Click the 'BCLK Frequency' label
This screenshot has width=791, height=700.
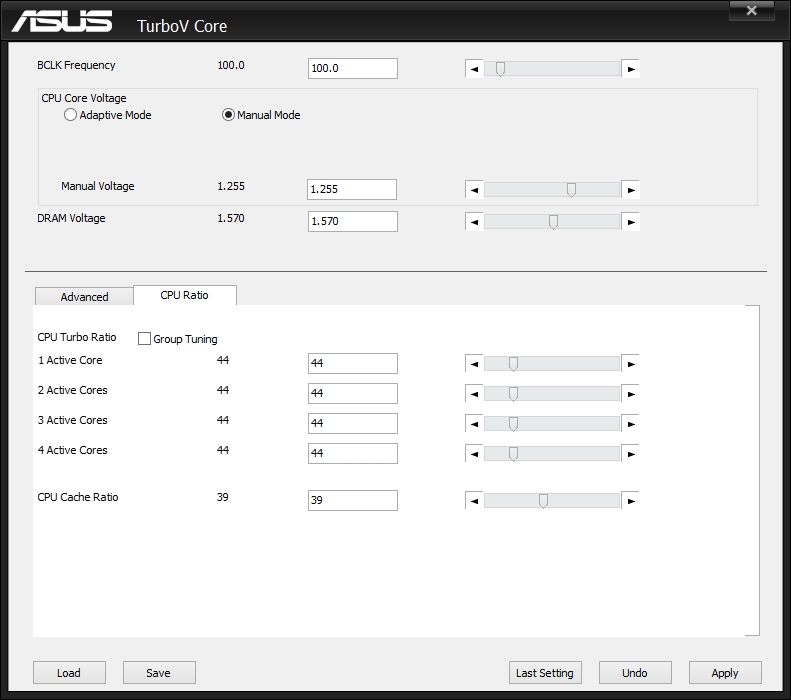point(76,65)
